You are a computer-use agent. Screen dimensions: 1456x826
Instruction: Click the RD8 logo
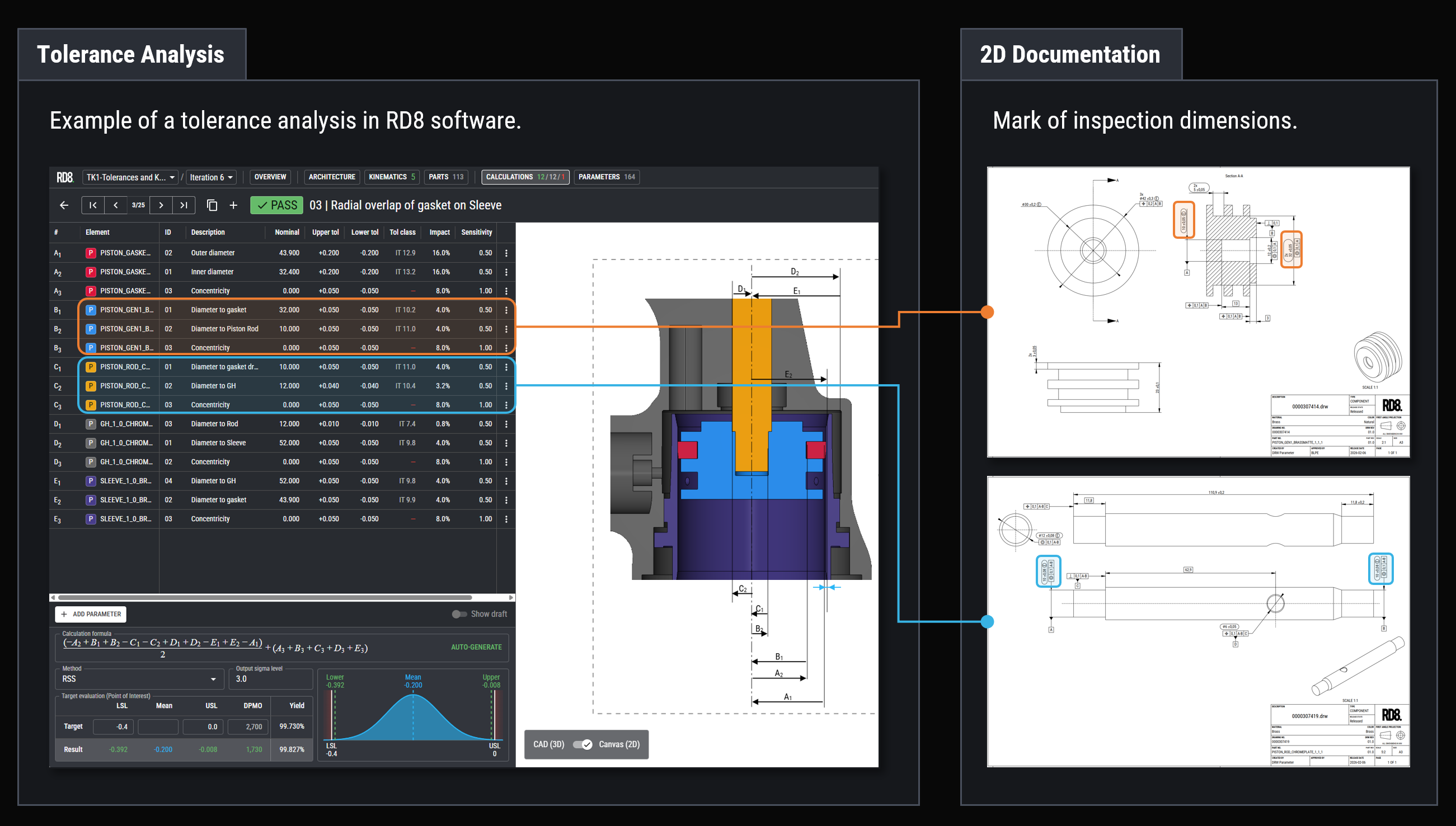tap(65, 176)
